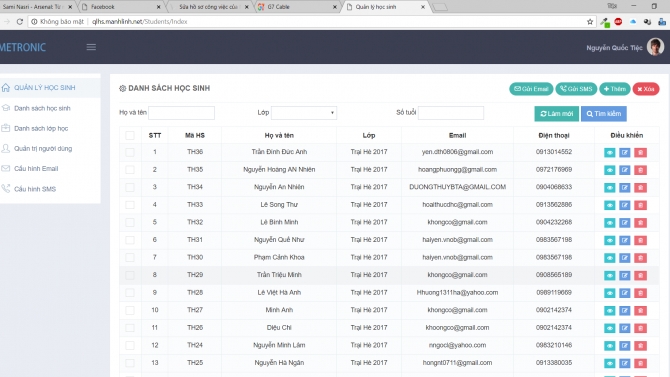Click the Gửi SMS button

[x=576, y=89]
